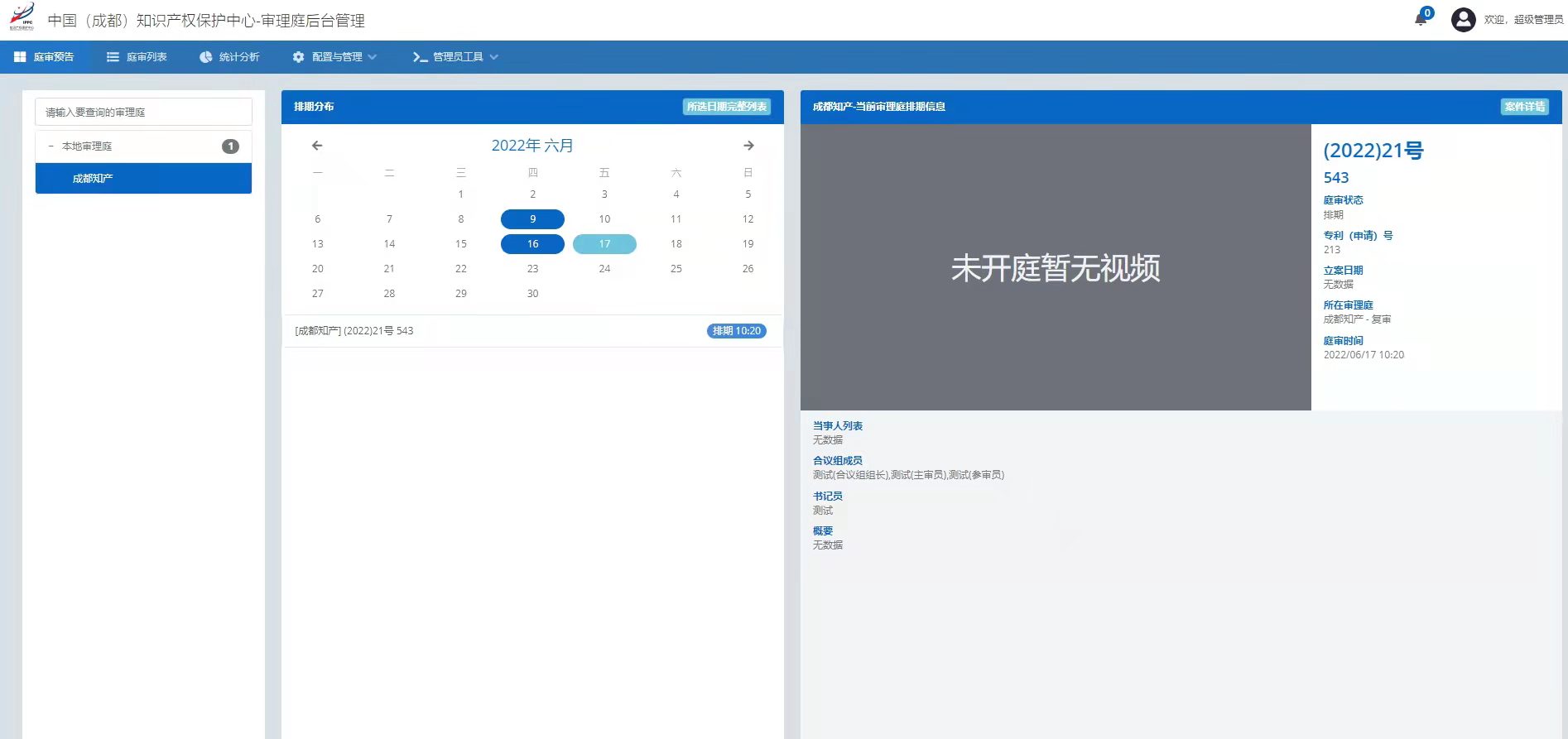1568x739 pixels.
Task: Expand the 管理员工具 dropdown menu
Action: 456,57
